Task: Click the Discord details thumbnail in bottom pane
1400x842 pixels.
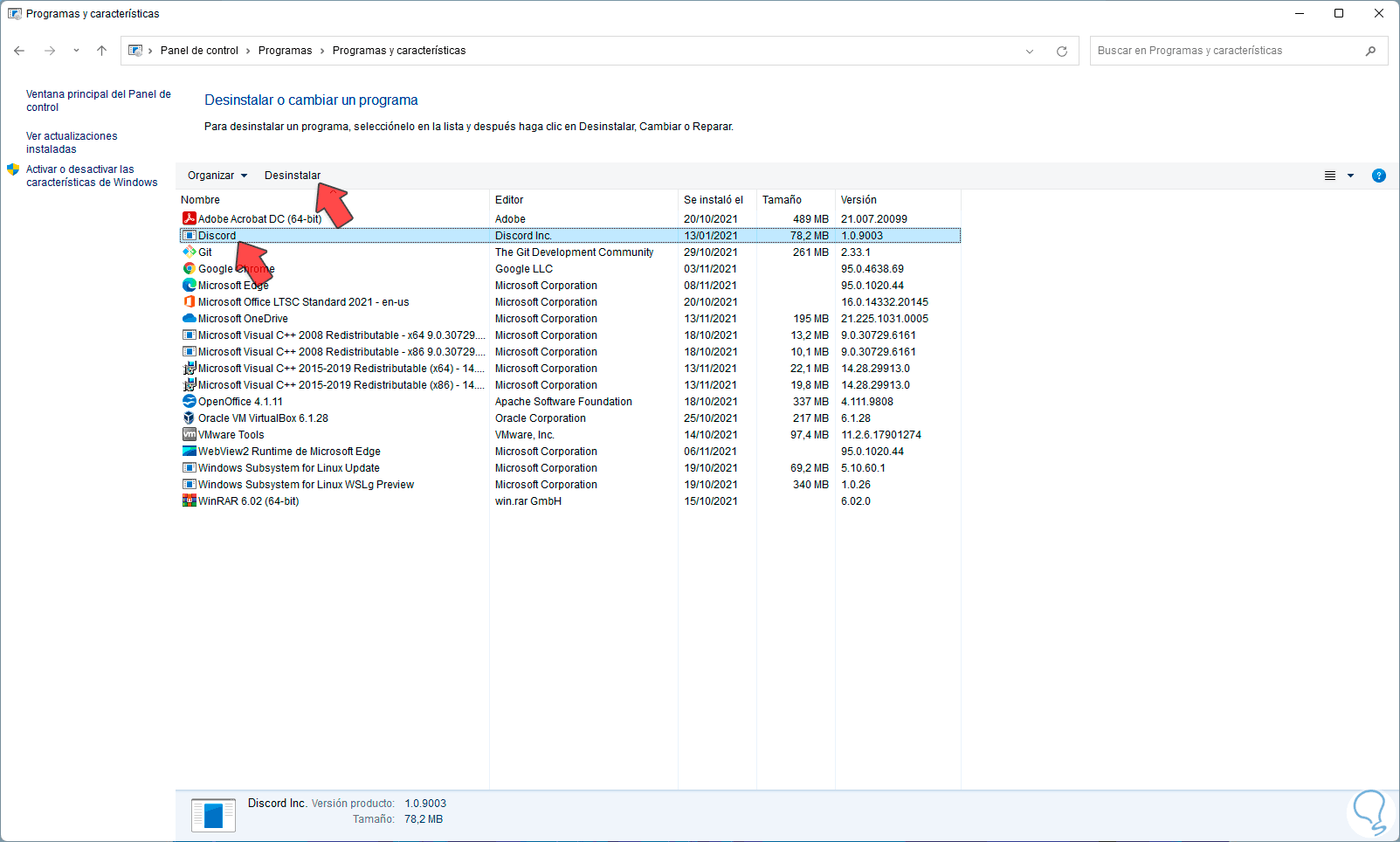Action: 213,815
